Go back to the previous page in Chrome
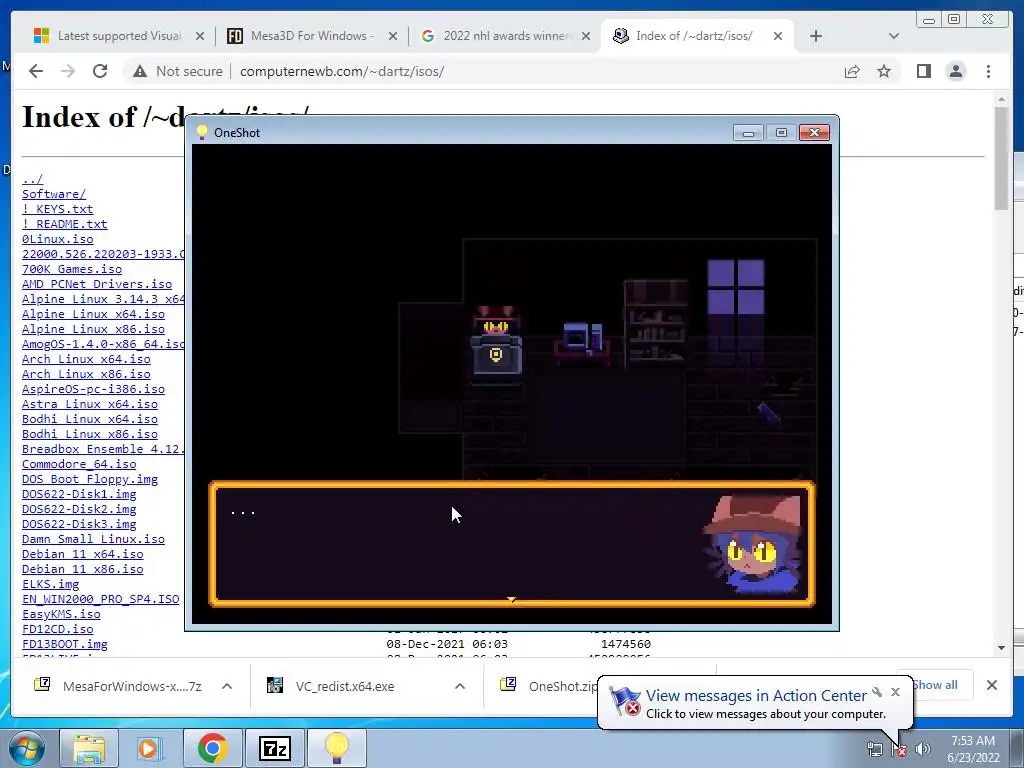The height and width of the screenshot is (768, 1024). tap(36, 71)
